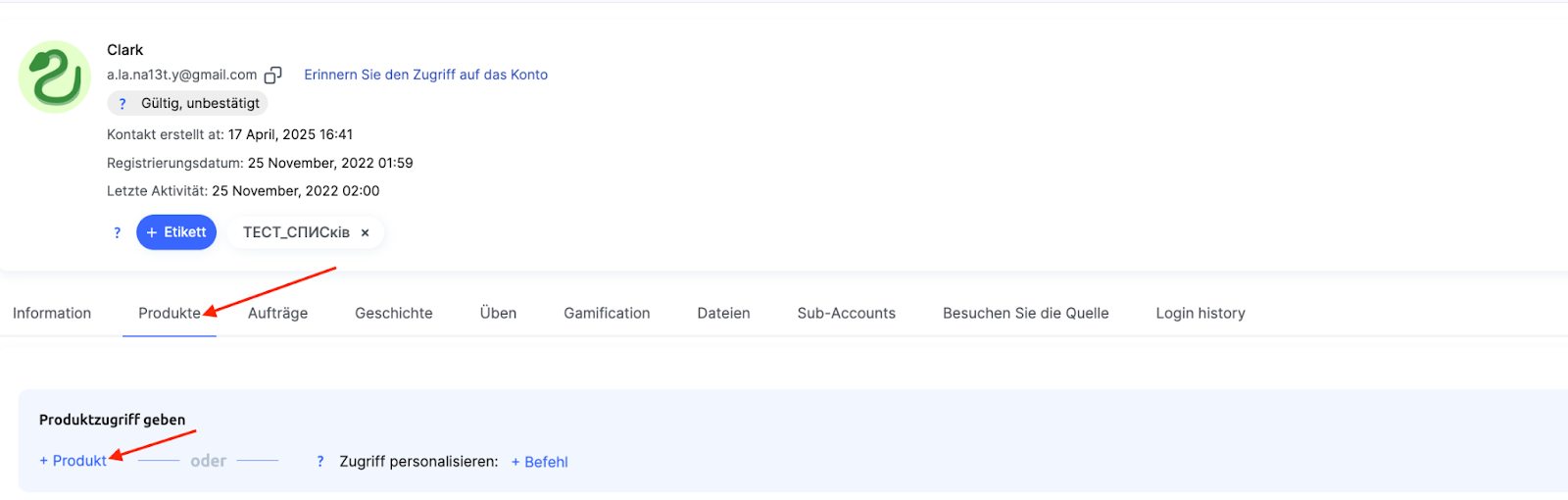The height and width of the screenshot is (500, 1568).
Task: Add a product via '+ Produkt'
Action: point(73,461)
